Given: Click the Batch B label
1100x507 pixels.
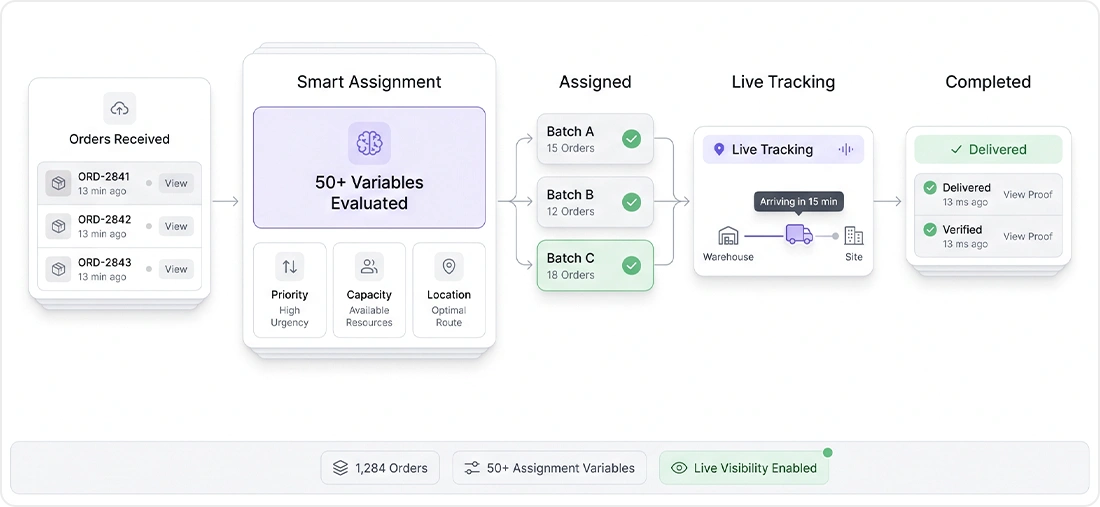Looking at the screenshot, I should (x=570, y=195).
